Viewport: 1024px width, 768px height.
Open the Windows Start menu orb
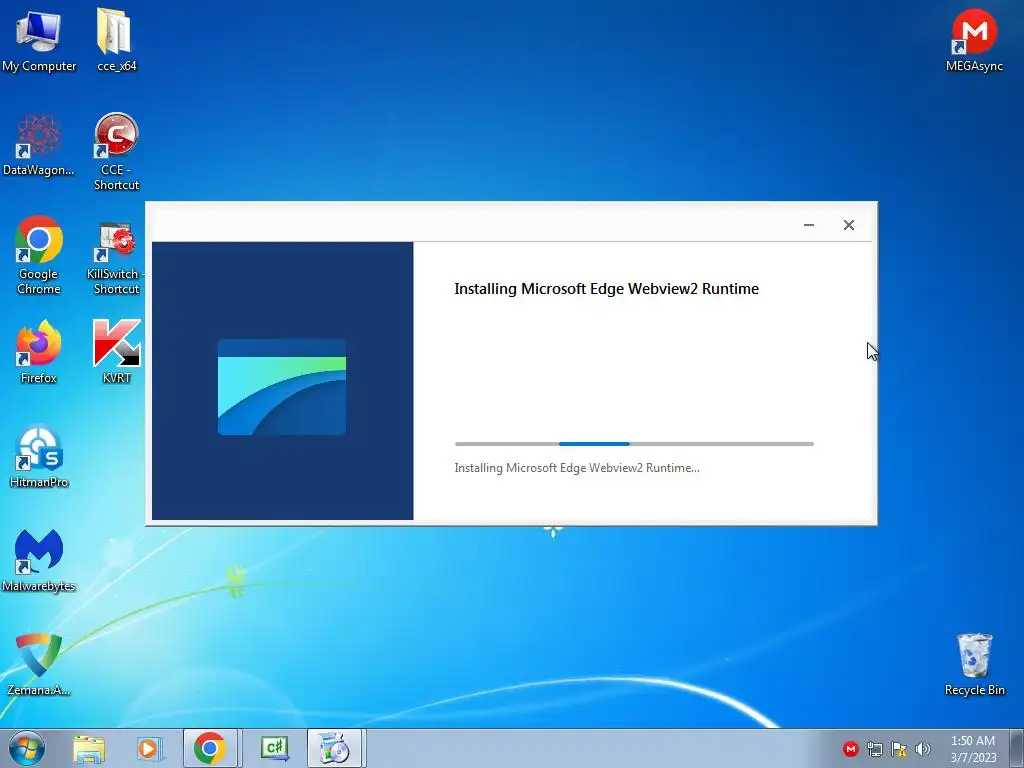pos(27,748)
